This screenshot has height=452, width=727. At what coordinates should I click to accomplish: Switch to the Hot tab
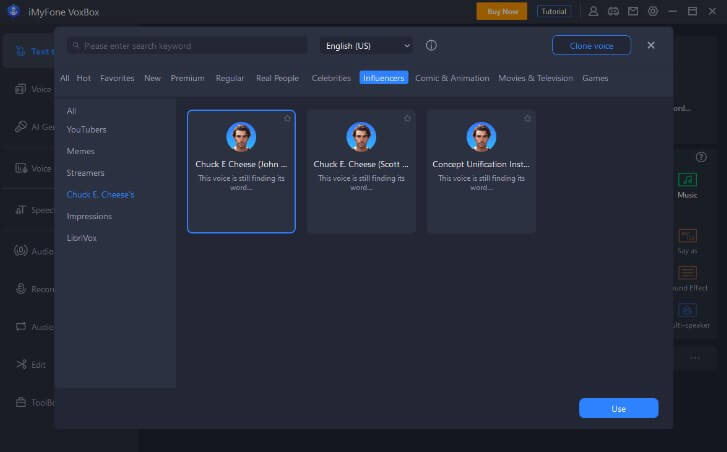[84, 78]
